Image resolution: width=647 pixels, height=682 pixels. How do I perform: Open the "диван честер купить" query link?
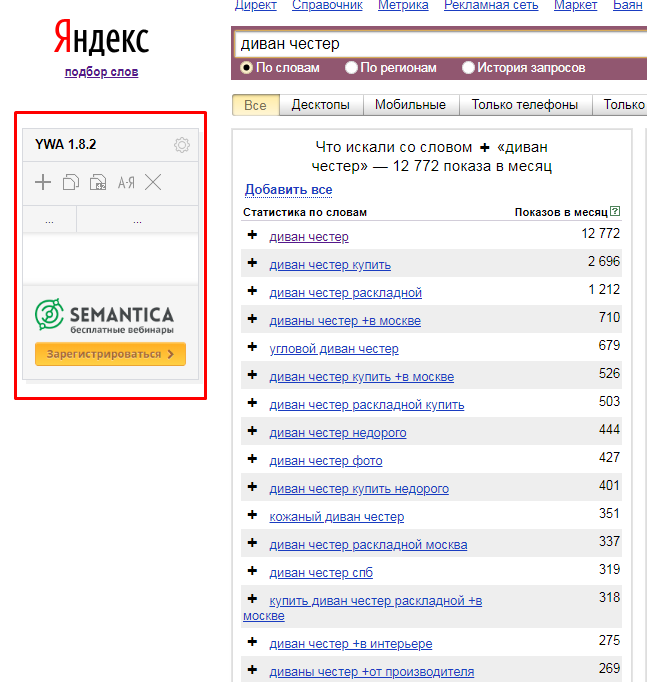click(330, 265)
